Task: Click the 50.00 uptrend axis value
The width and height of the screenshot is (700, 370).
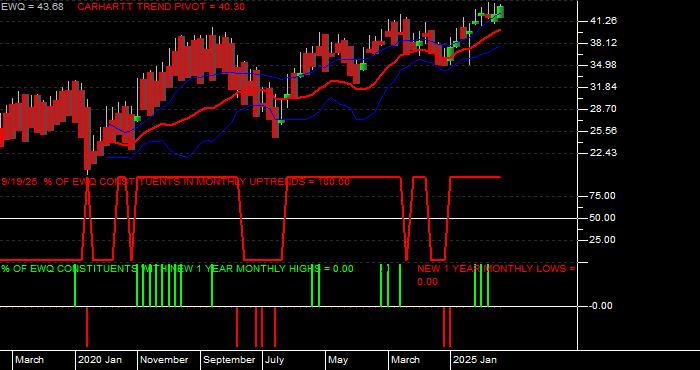Action: tap(603, 218)
